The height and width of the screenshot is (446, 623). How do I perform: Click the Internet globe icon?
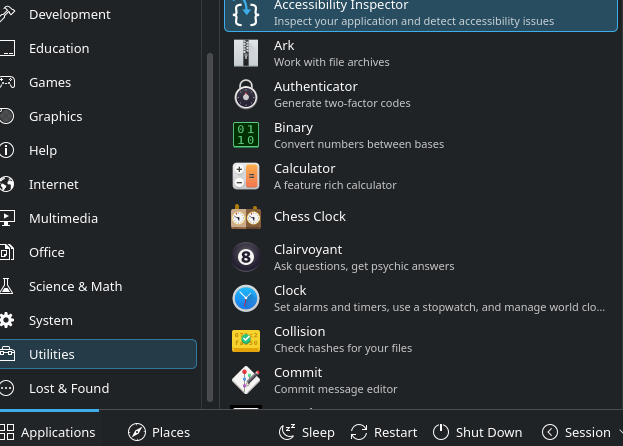click(6, 184)
